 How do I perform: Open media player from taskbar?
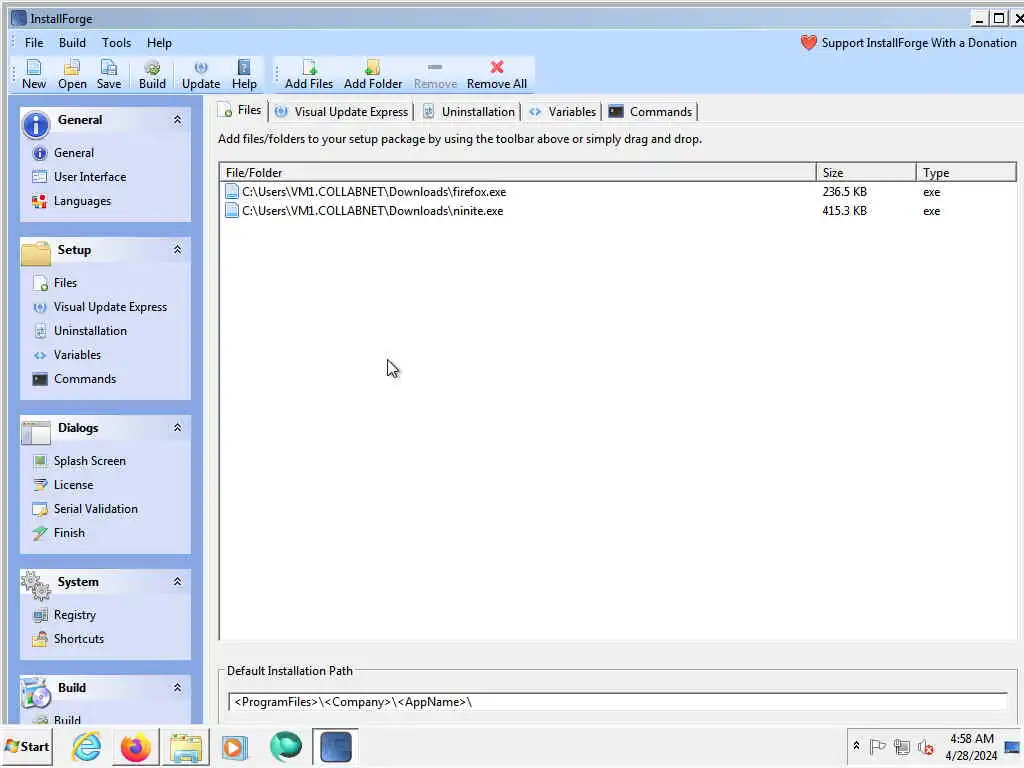click(235, 747)
